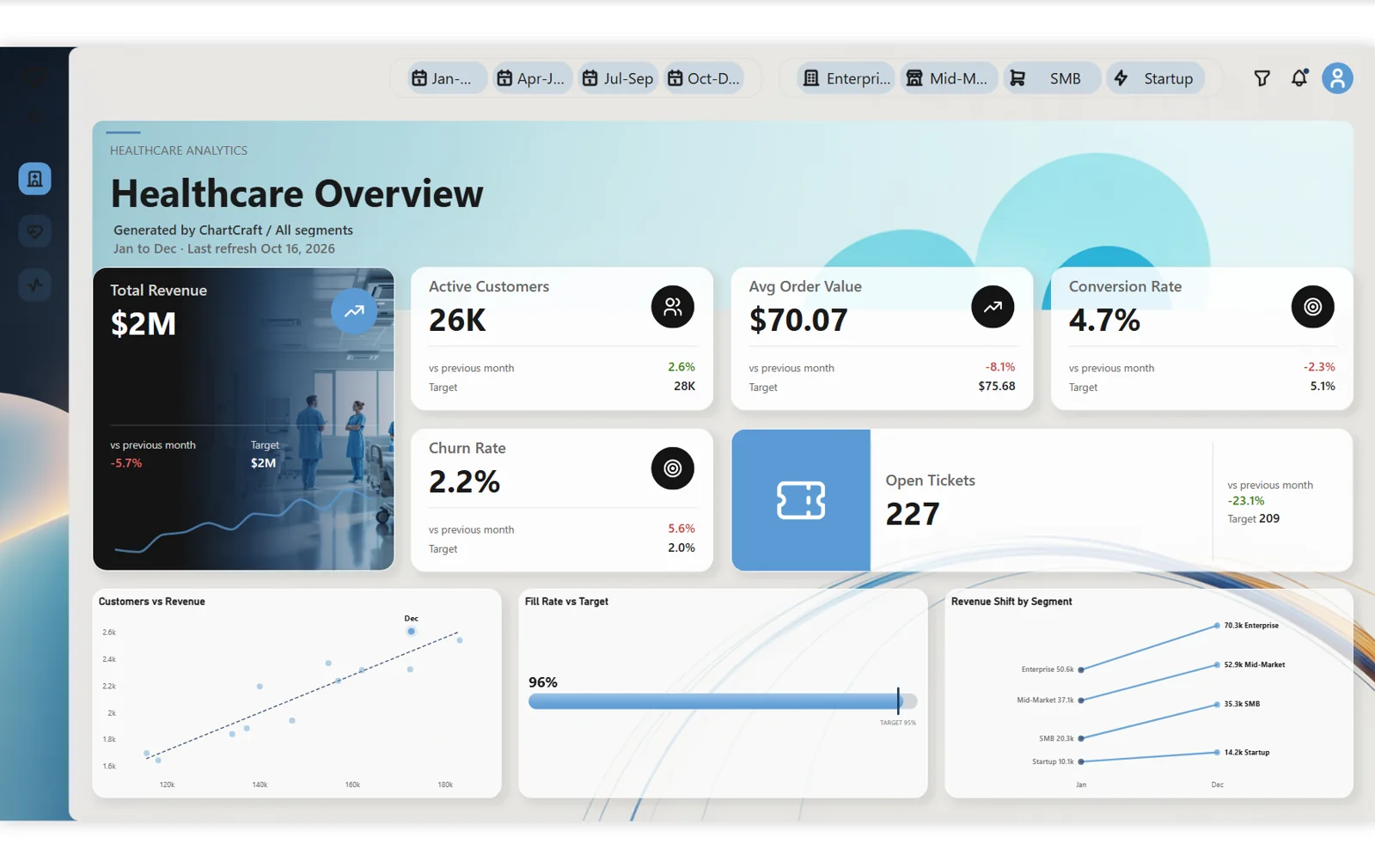Click the -5.7% change on Total Revenue

[126, 463]
